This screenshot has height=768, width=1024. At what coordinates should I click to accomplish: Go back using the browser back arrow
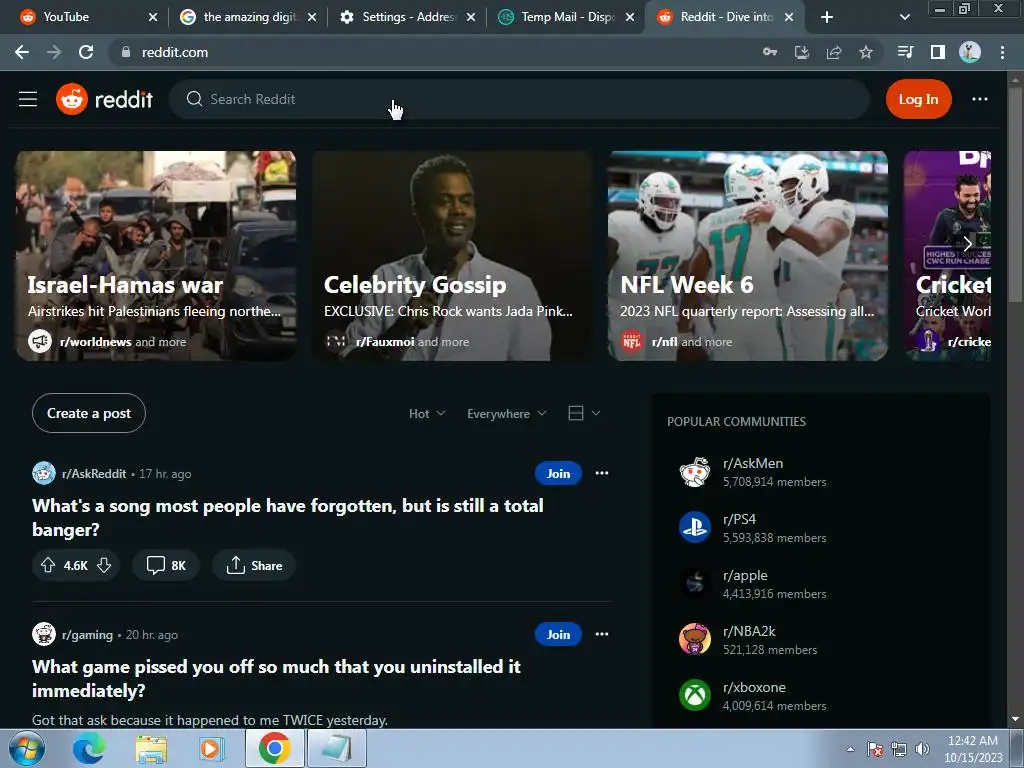(22, 52)
